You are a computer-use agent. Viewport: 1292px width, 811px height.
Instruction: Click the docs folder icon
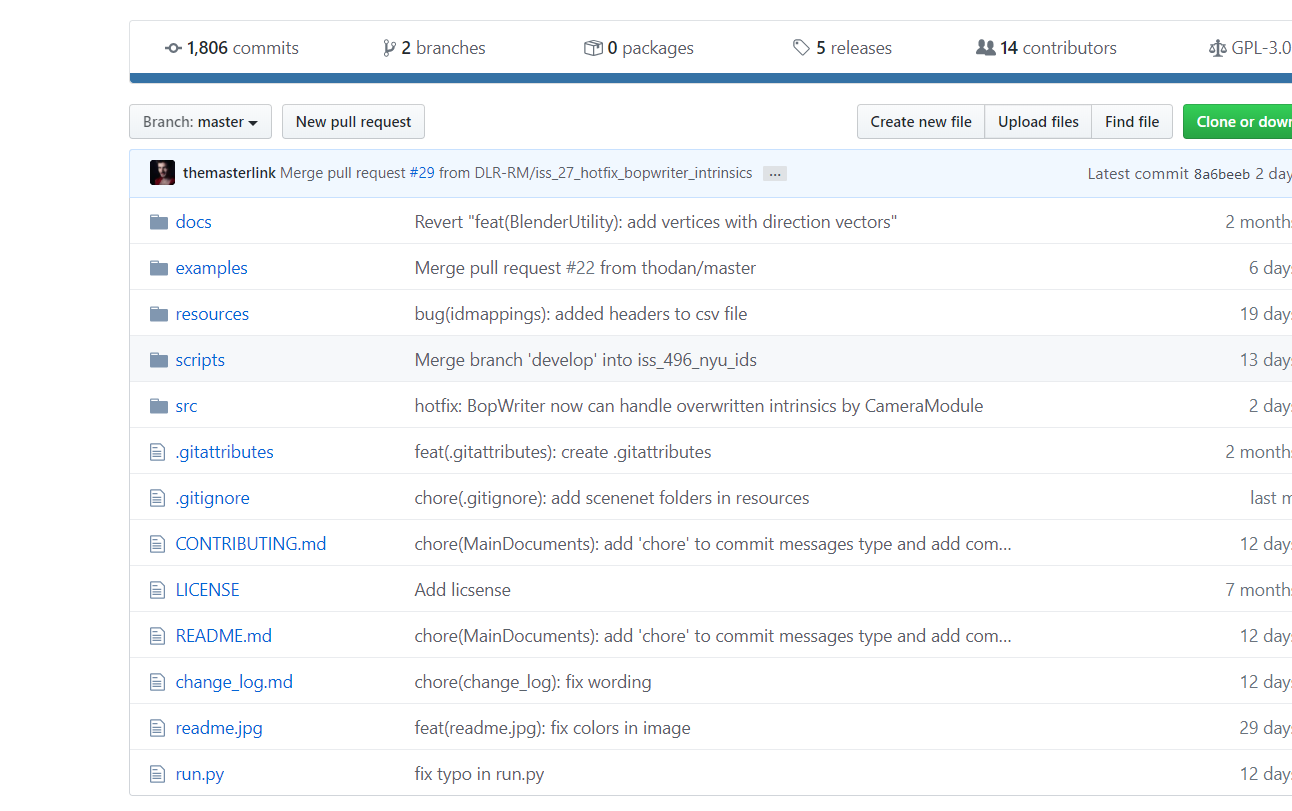159,222
